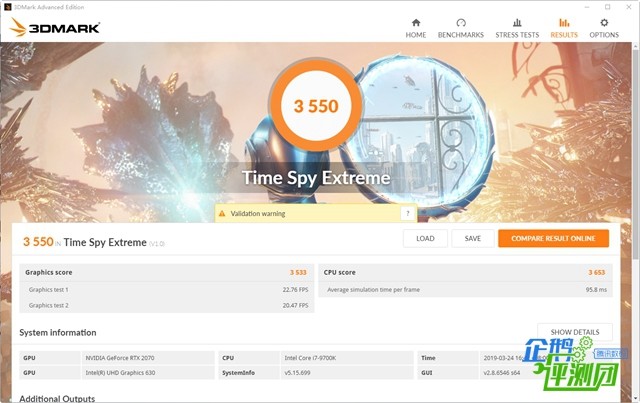Viewport: 640px width, 403px height.
Task: Click SystemInfo version v5.15.699
Action: (x=347, y=373)
